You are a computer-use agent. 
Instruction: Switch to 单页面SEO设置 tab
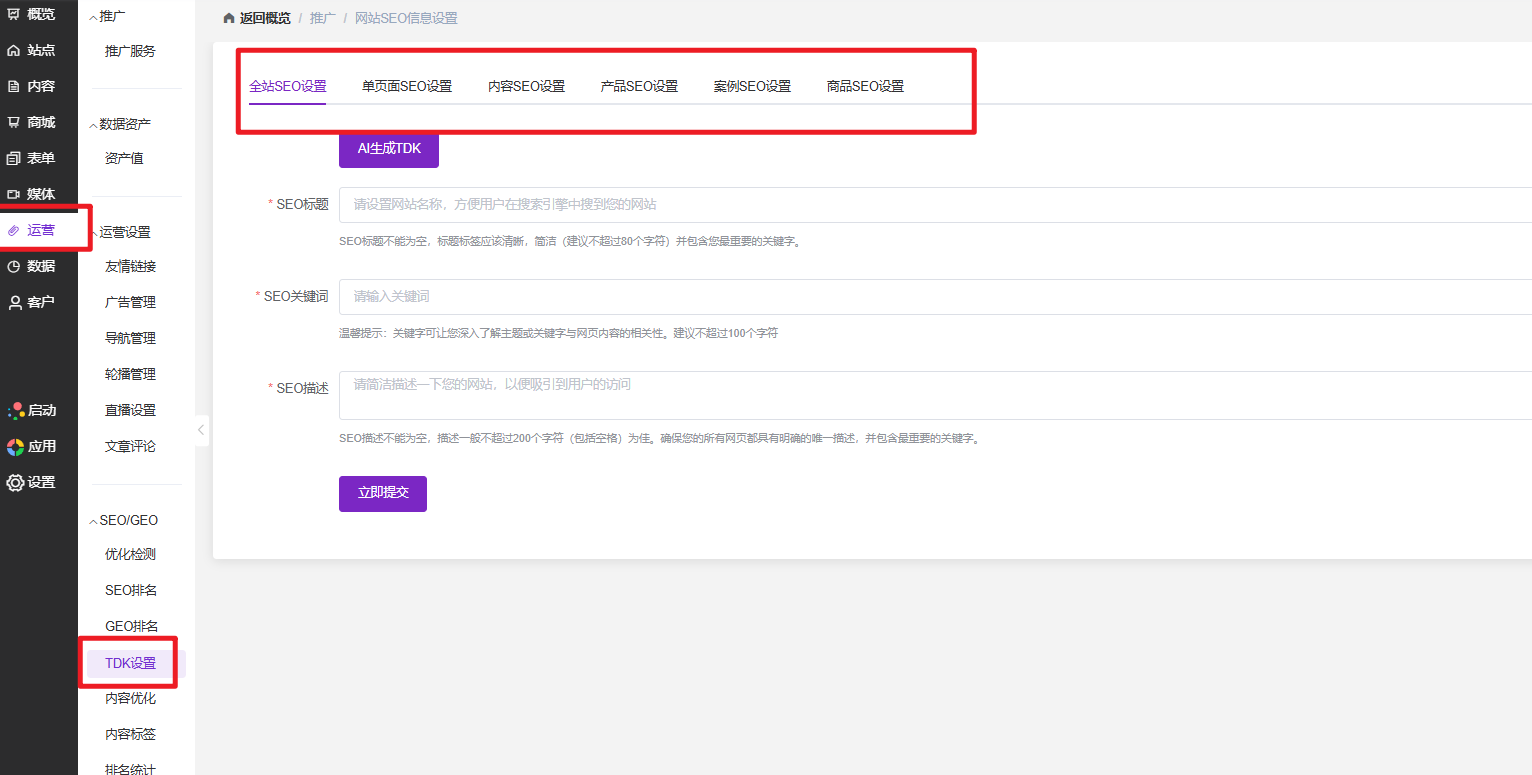point(407,86)
